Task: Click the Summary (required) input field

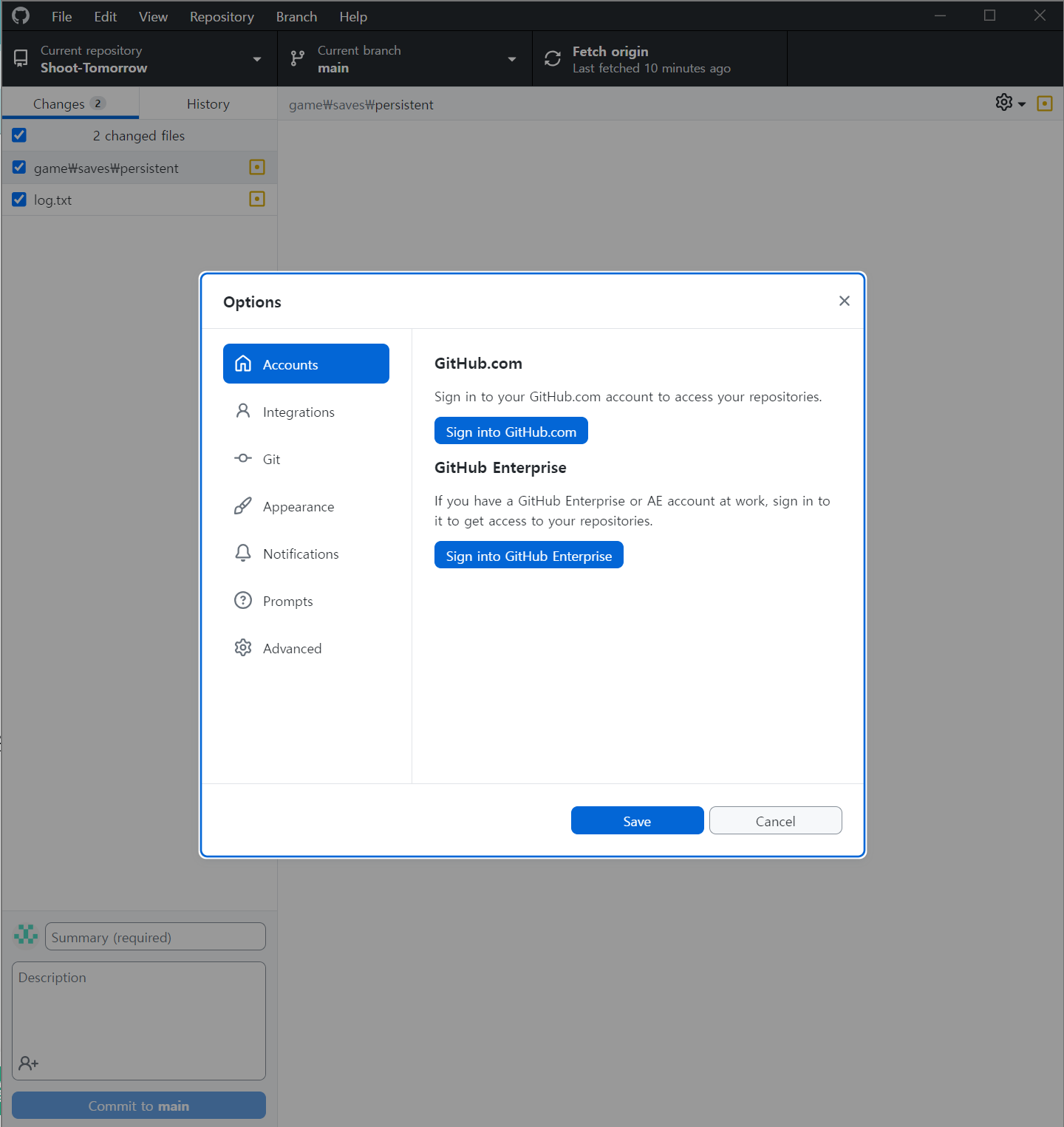Action: [155, 936]
